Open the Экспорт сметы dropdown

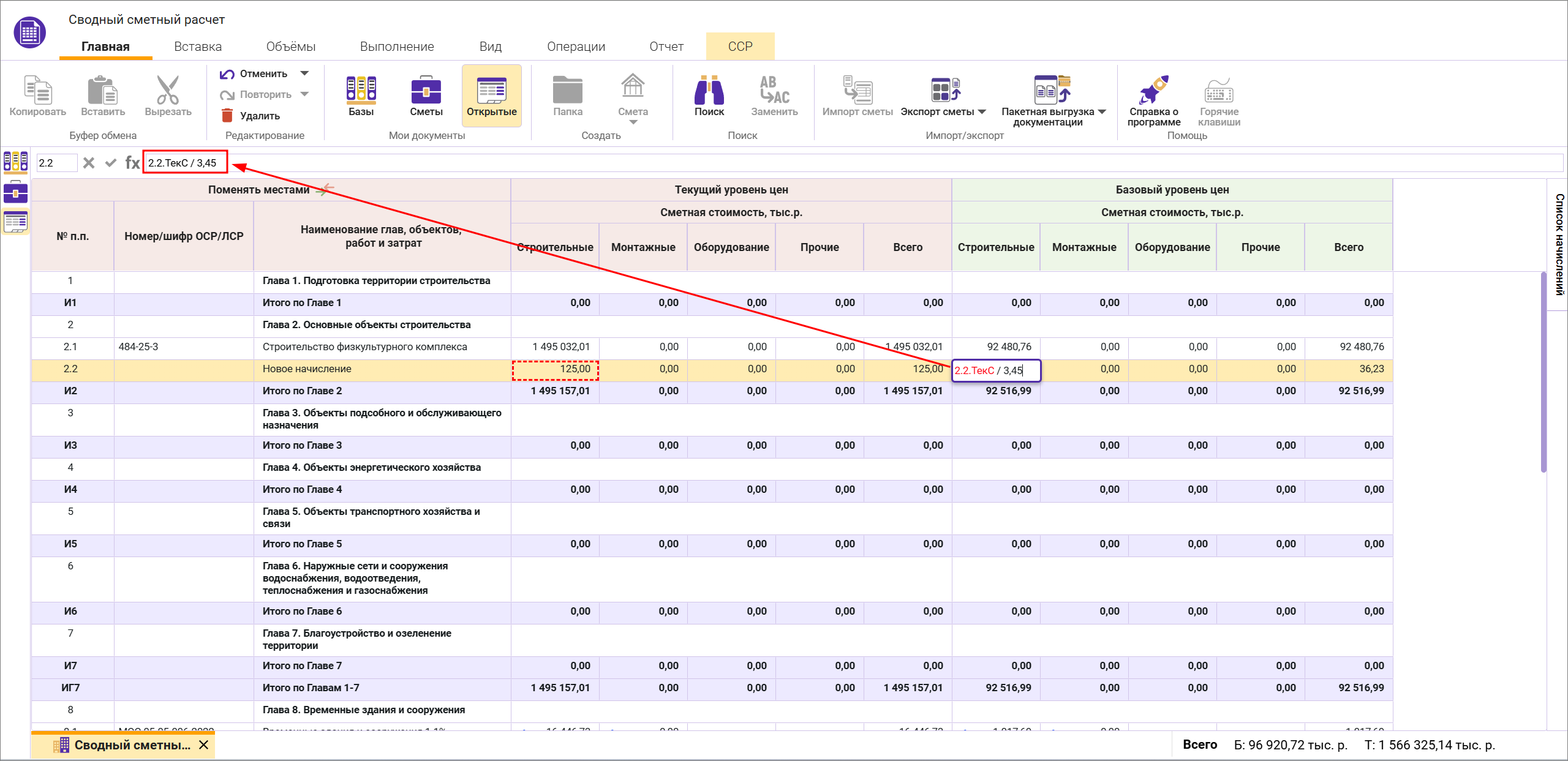pyautogui.click(x=982, y=112)
